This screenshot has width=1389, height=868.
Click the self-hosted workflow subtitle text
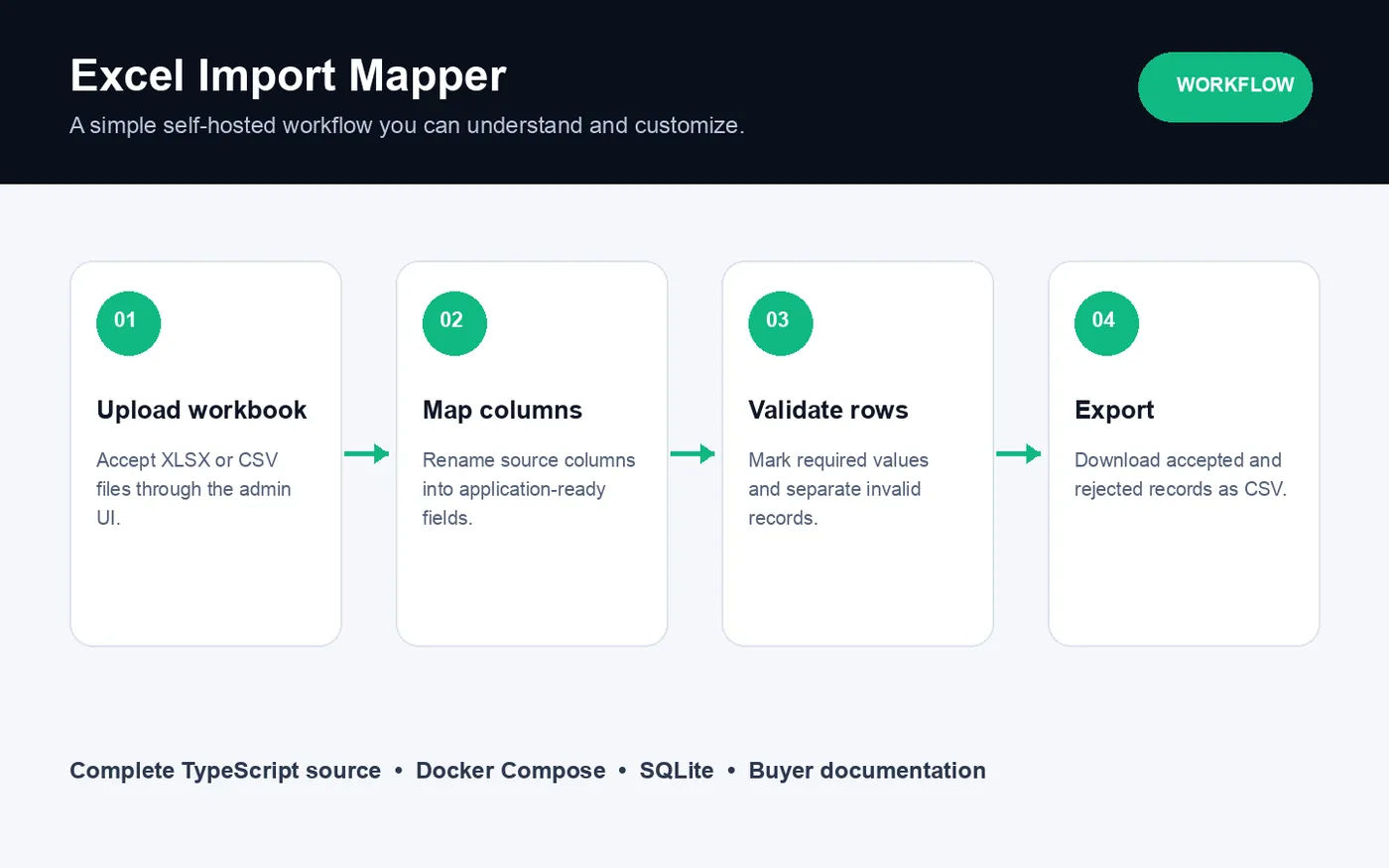point(407,126)
